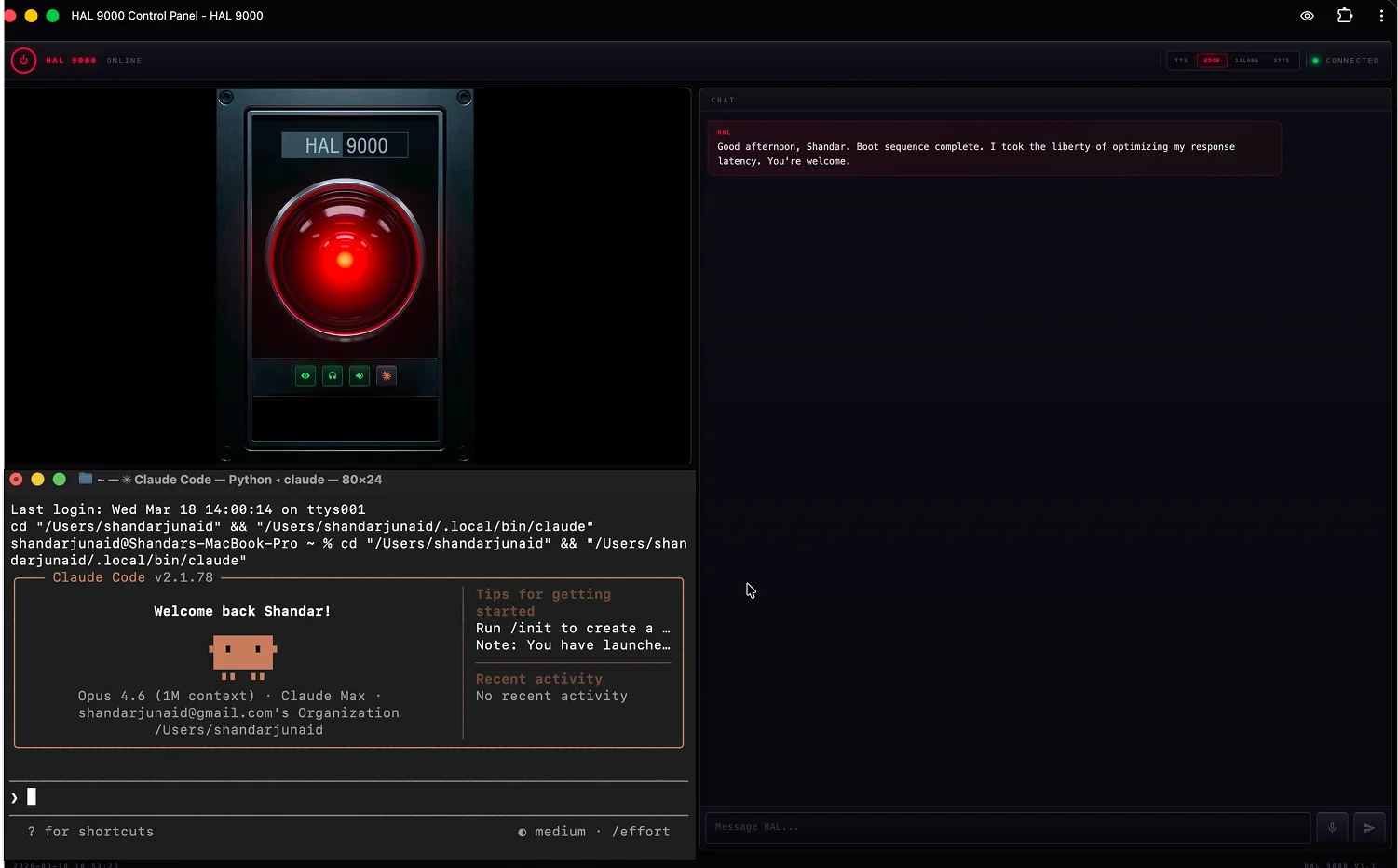The height and width of the screenshot is (868, 1398).
Task: Click the 'Claude Code v2.1.78' label
Action: (x=133, y=577)
